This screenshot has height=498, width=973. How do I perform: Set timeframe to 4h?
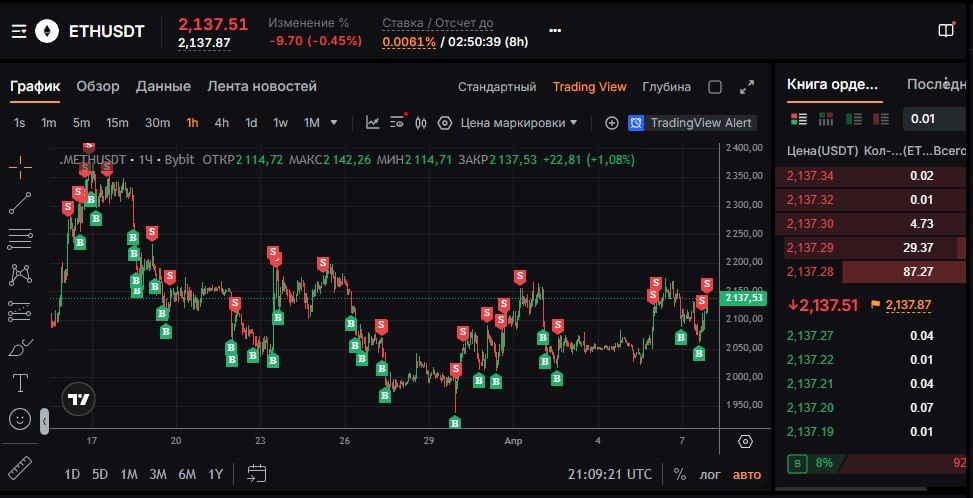coord(222,123)
